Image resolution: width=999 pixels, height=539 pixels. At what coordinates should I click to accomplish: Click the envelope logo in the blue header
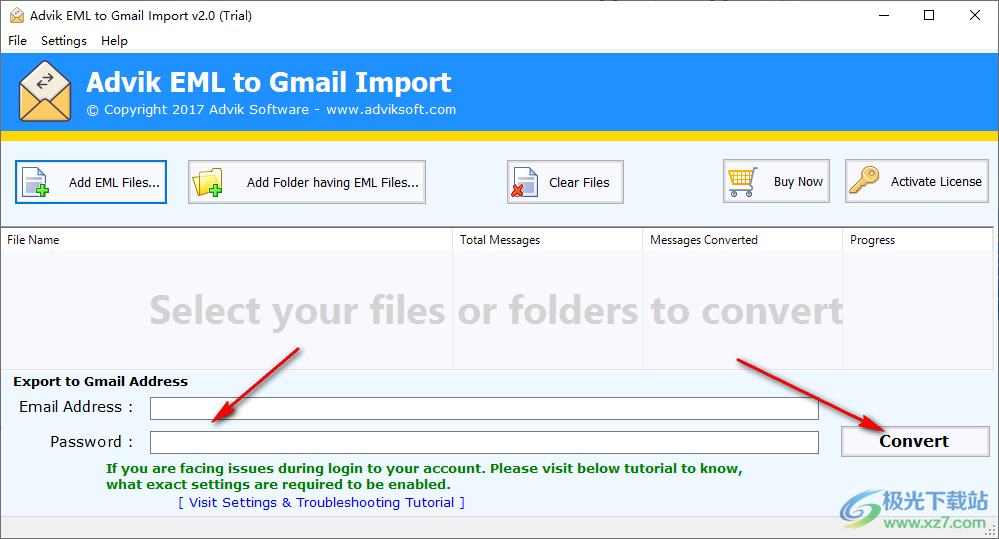45,91
